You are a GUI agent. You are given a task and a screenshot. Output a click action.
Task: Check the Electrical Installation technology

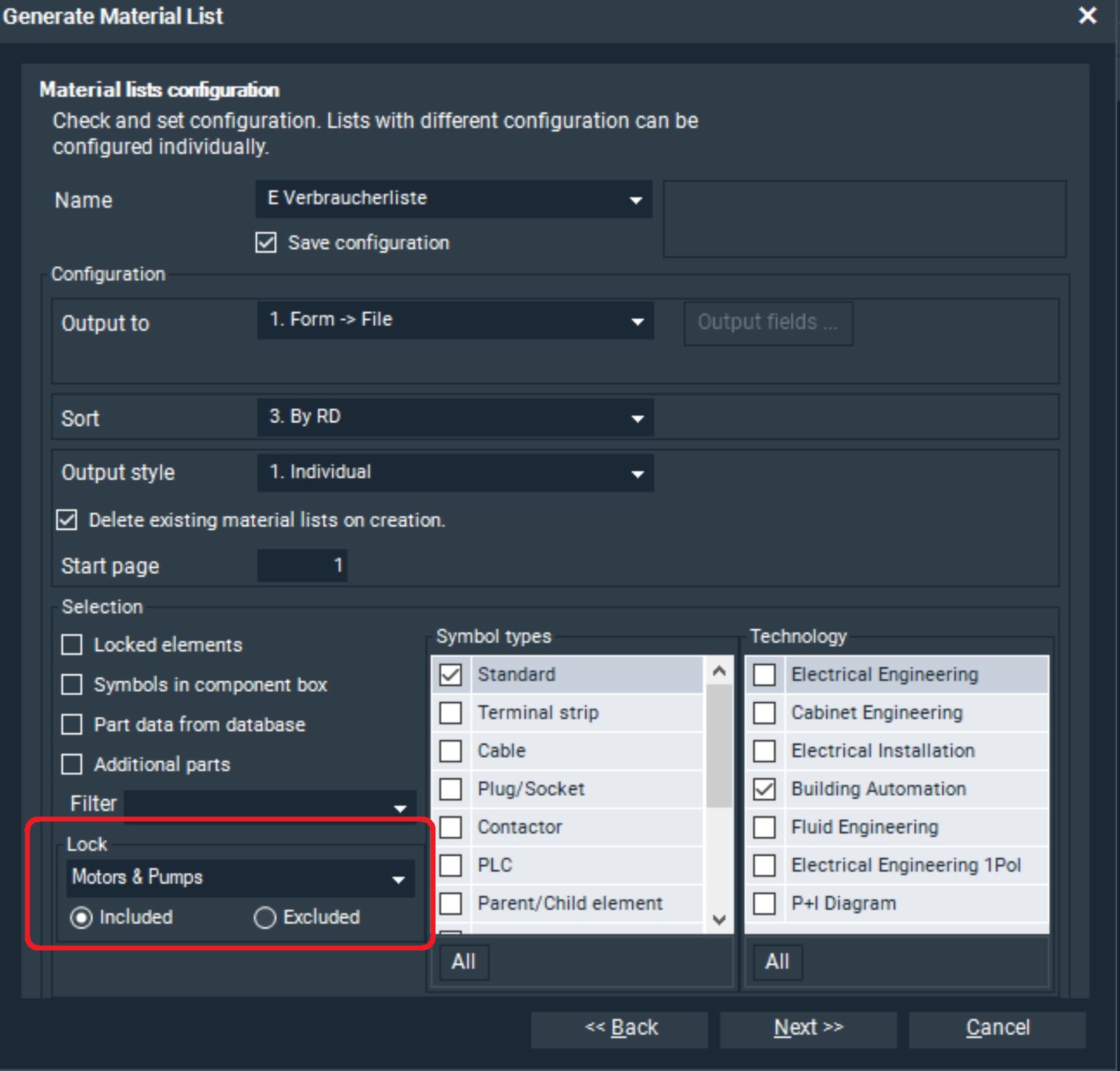tap(764, 751)
